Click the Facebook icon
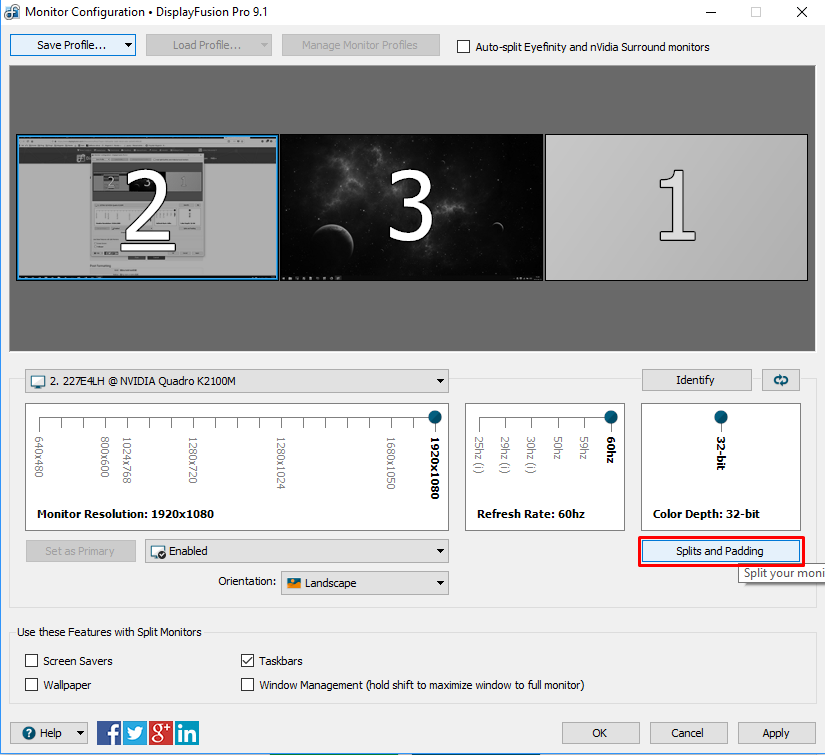 click(x=109, y=733)
